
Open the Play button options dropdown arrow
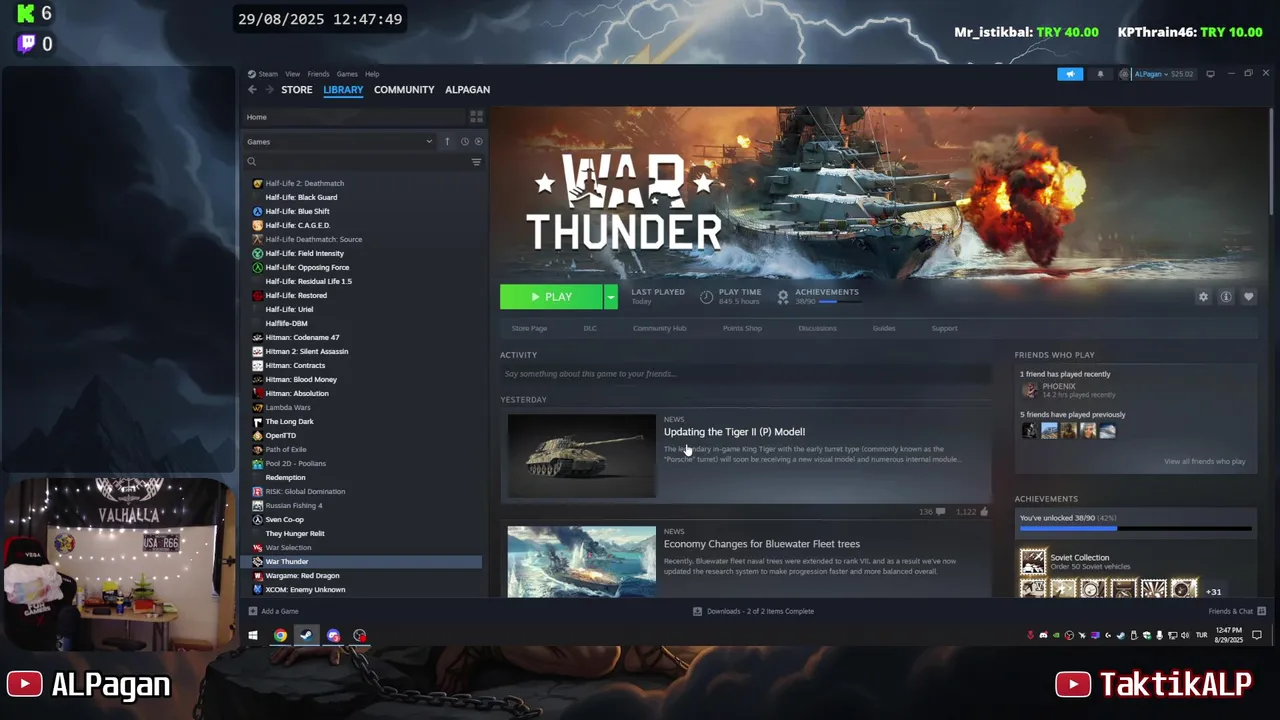pyautogui.click(x=611, y=297)
